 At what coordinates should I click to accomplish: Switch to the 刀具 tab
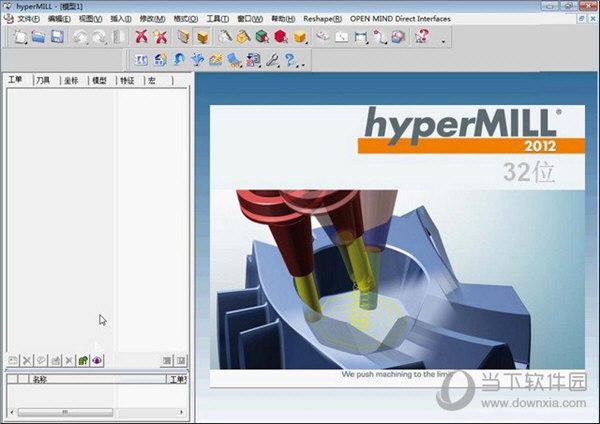pyautogui.click(x=43, y=80)
